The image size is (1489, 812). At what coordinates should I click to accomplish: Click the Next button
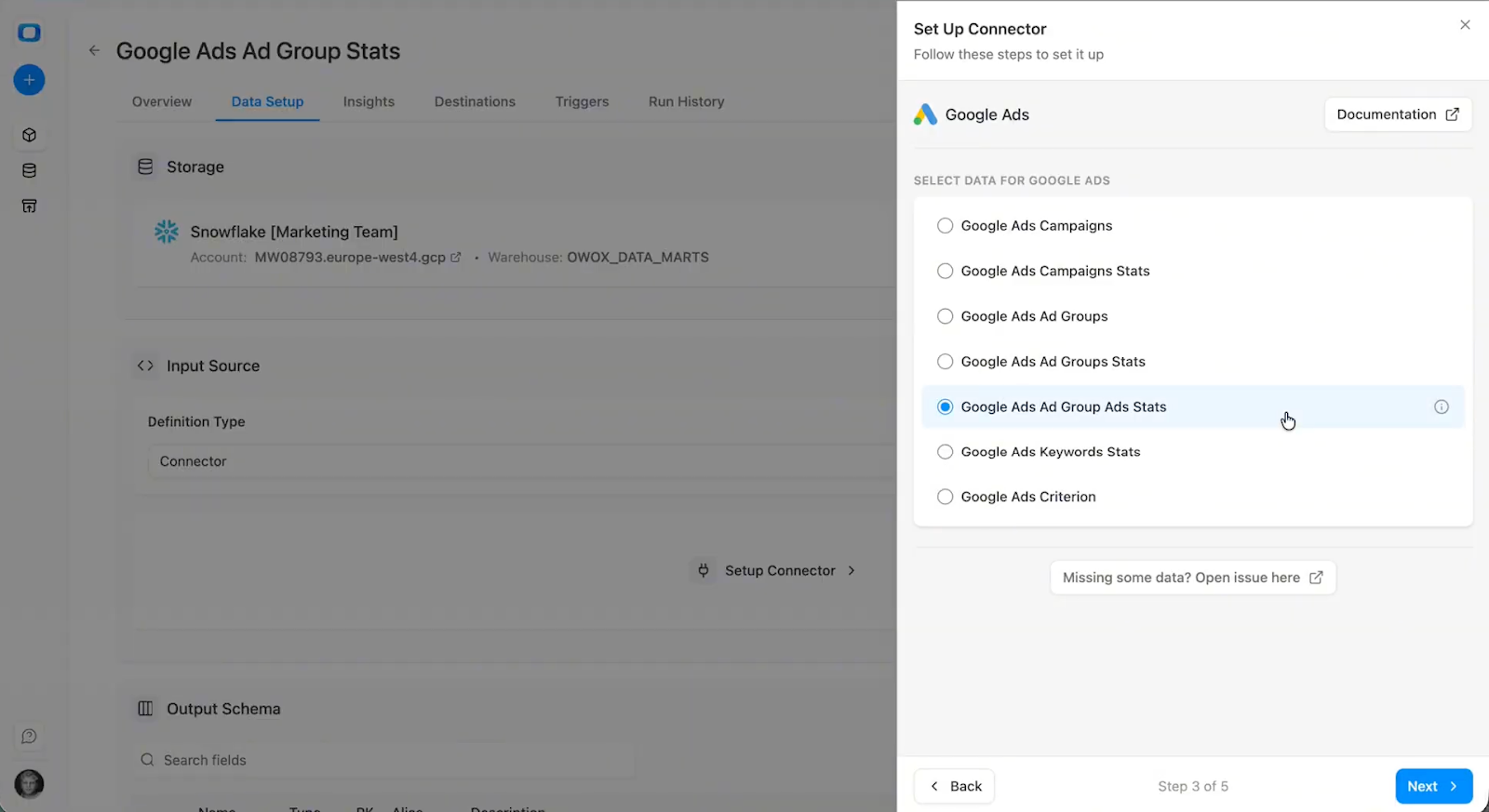(x=1433, y=786)
